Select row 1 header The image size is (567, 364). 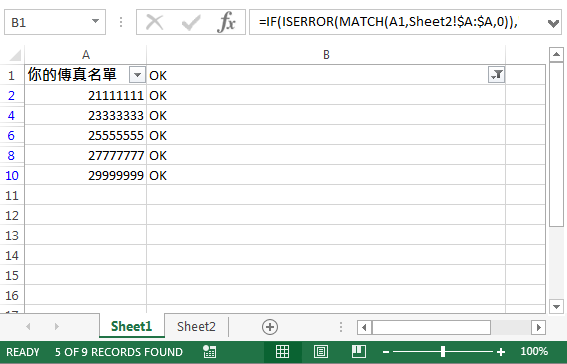[12, 75]
